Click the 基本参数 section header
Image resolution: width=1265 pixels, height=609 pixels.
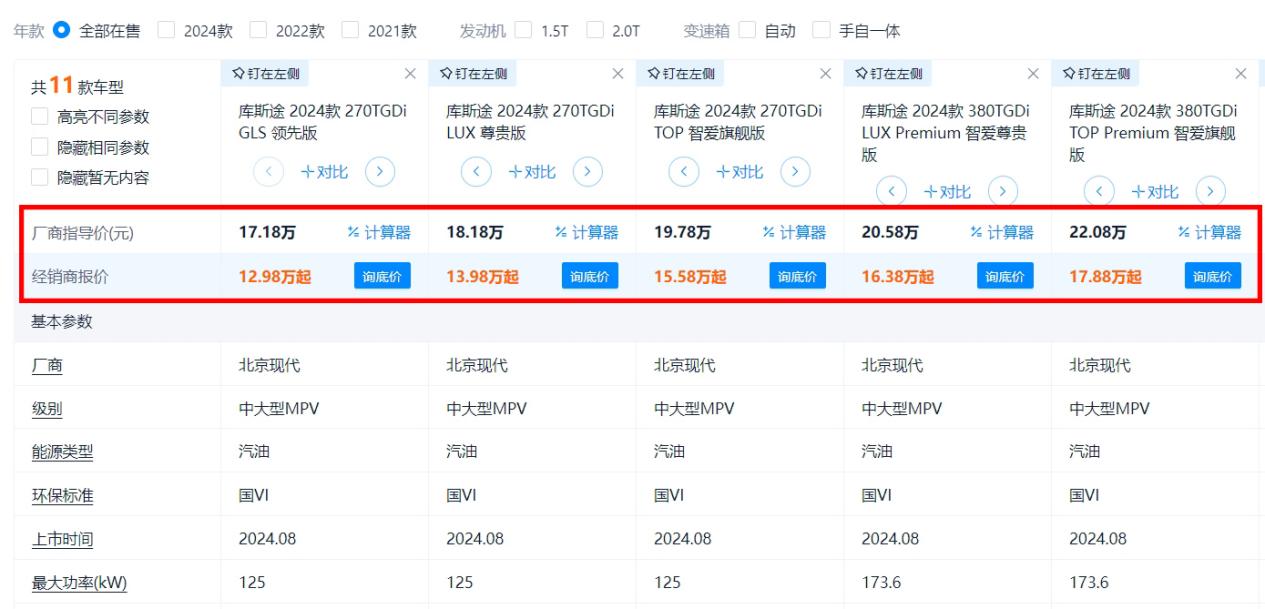click(x=62, y=321)
